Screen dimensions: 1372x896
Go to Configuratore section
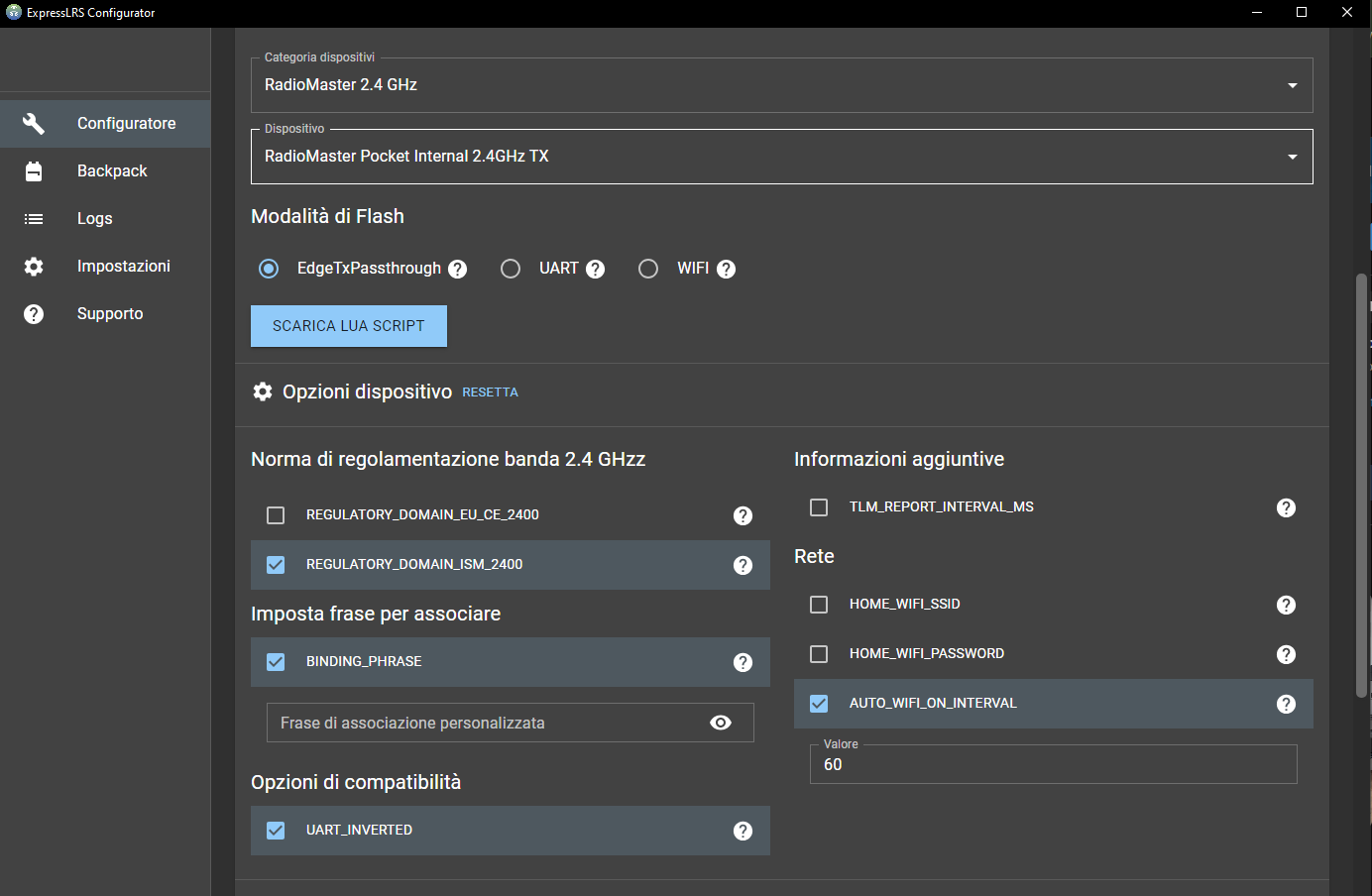(x=105, y=124)
